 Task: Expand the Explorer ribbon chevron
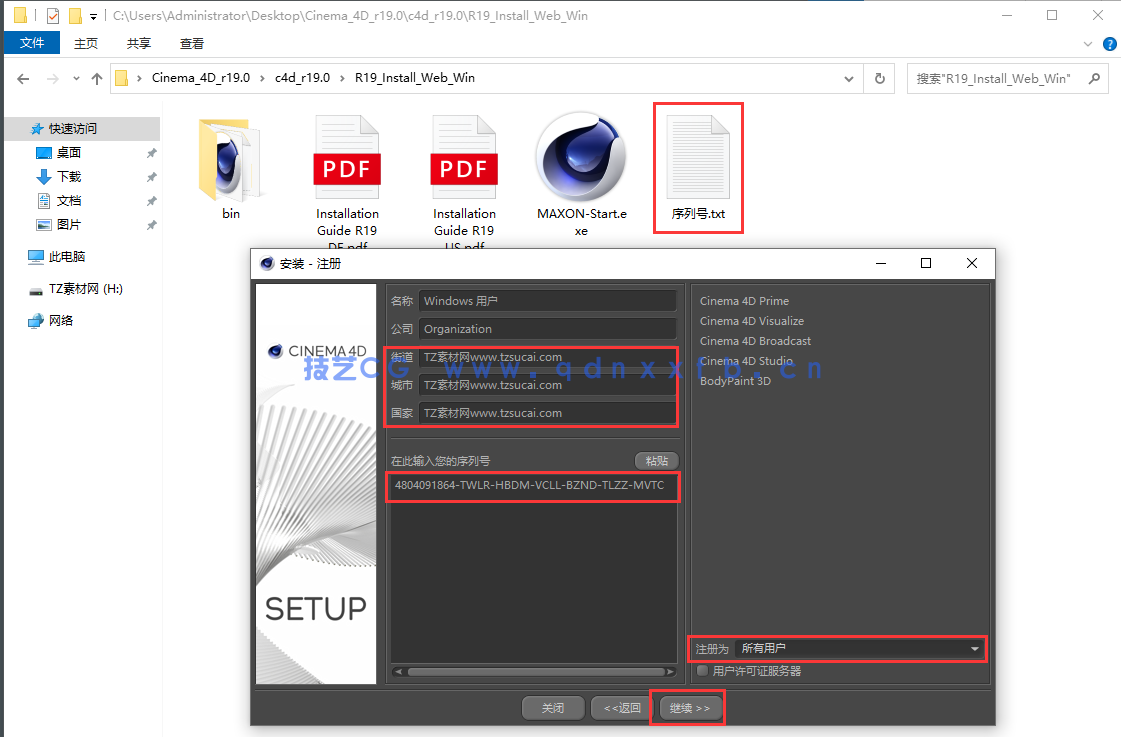1089,44
